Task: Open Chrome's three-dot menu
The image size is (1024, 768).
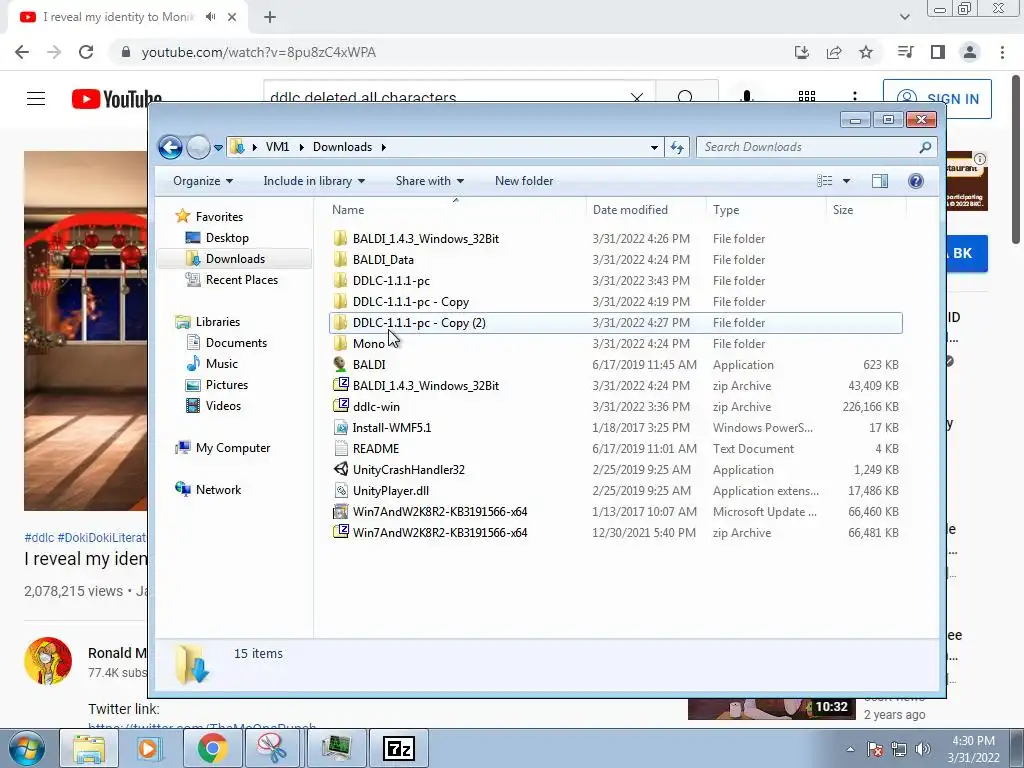Action: 1002,52
